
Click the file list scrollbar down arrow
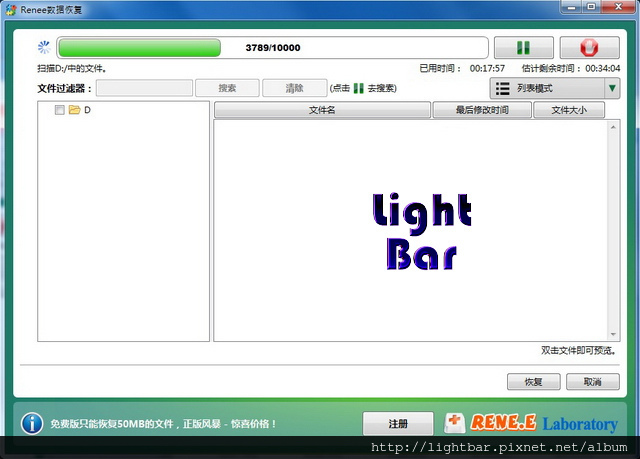click(613, 334)
